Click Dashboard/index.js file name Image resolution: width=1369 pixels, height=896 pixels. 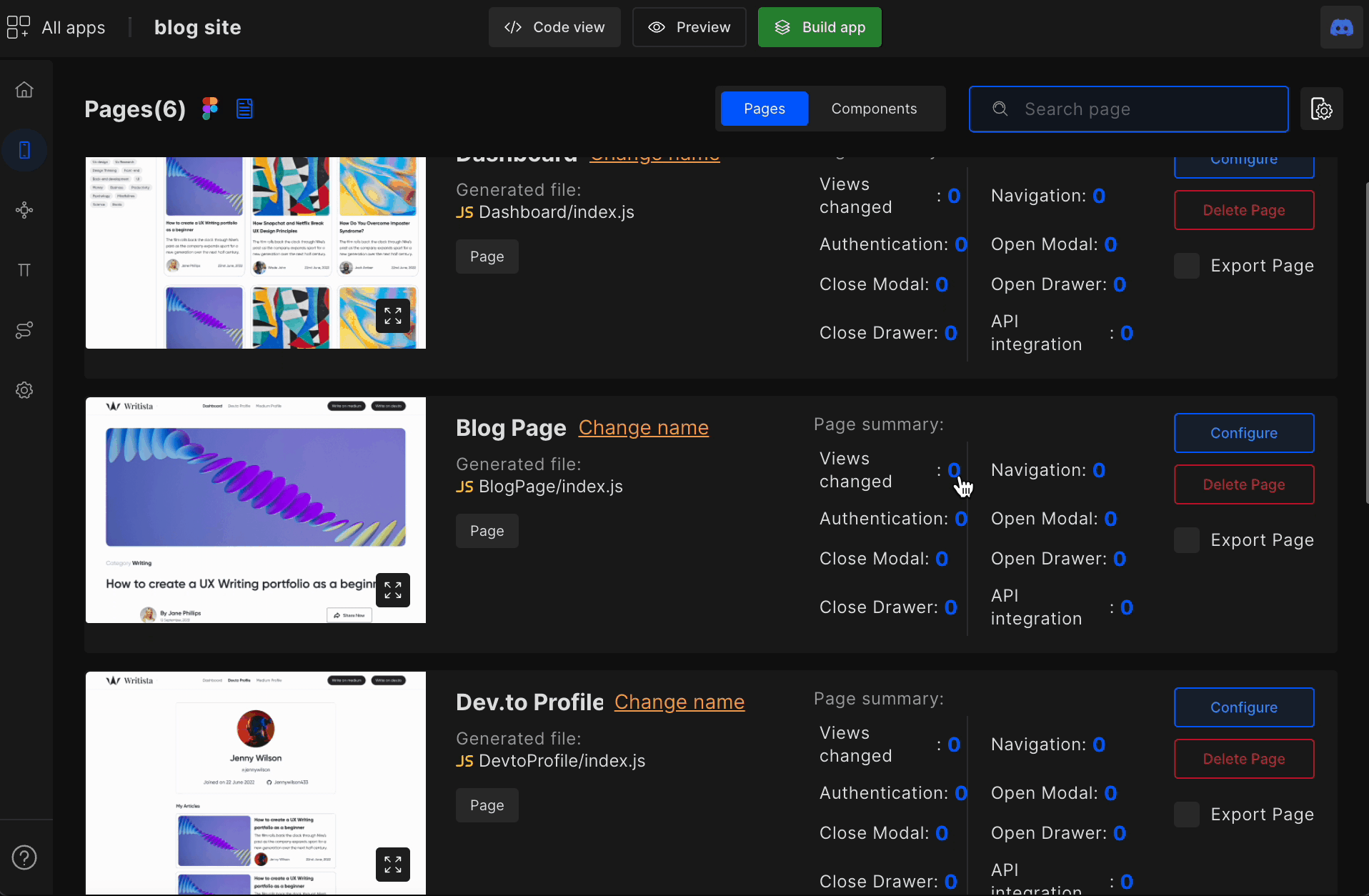coord(557,212)
